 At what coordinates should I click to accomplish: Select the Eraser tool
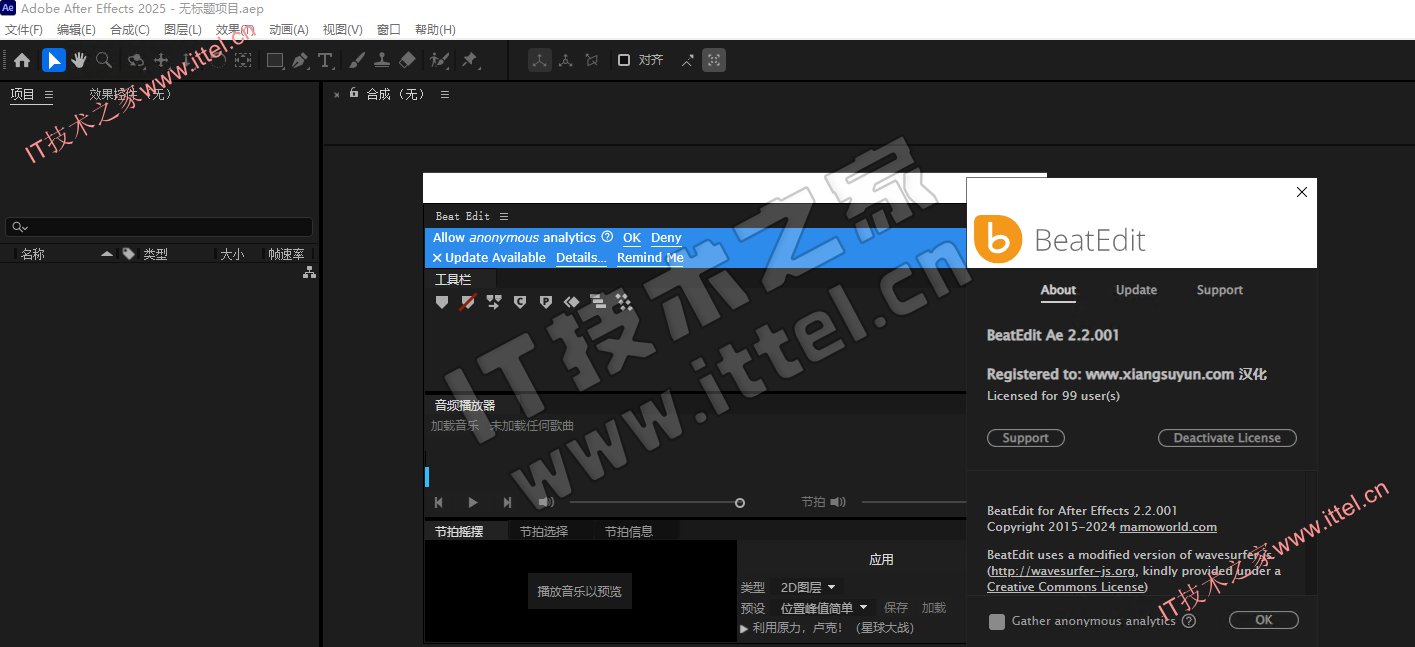(407, 60)
